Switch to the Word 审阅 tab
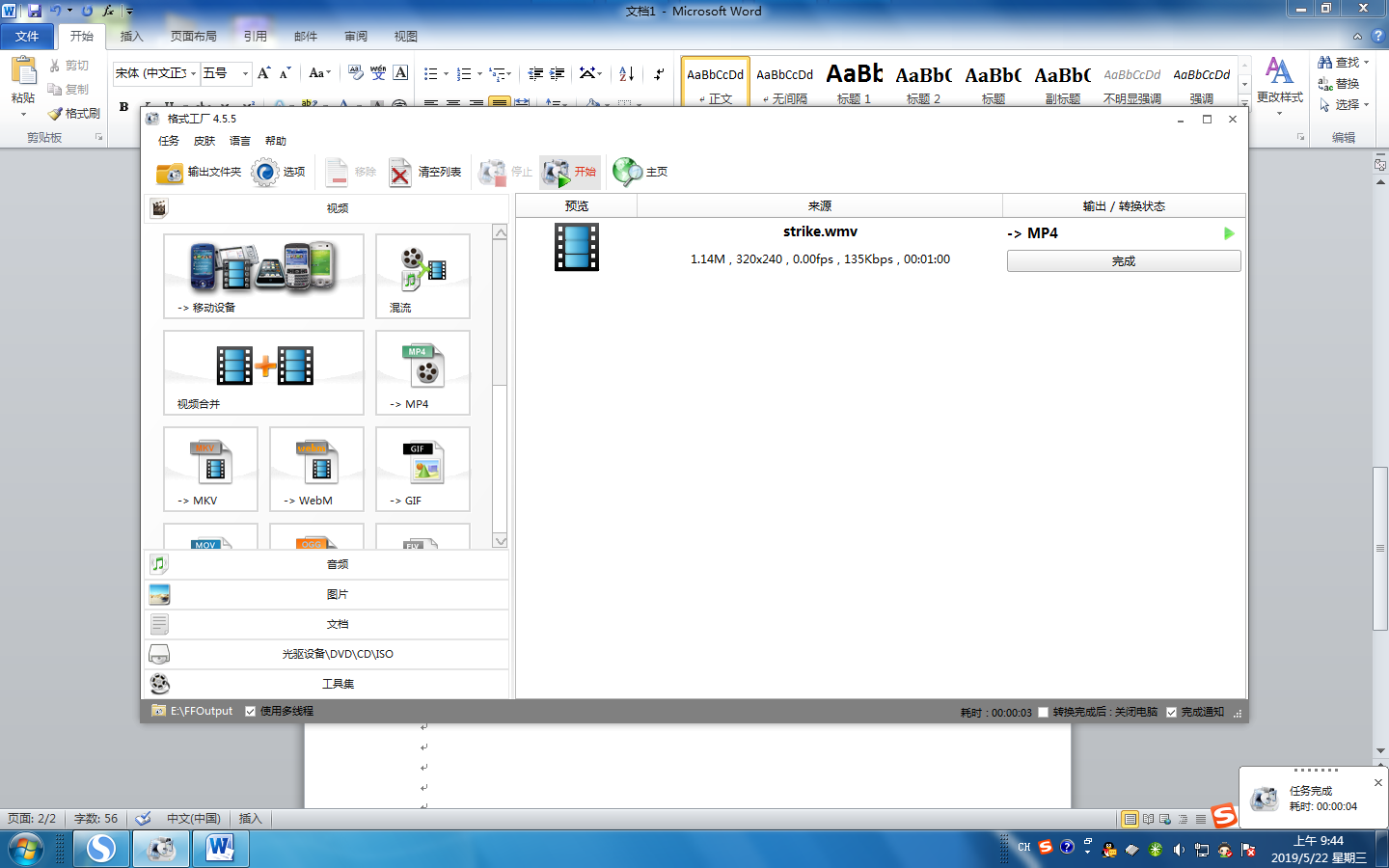This screenshot has width=1389, height=868. [x=356, y=37]
